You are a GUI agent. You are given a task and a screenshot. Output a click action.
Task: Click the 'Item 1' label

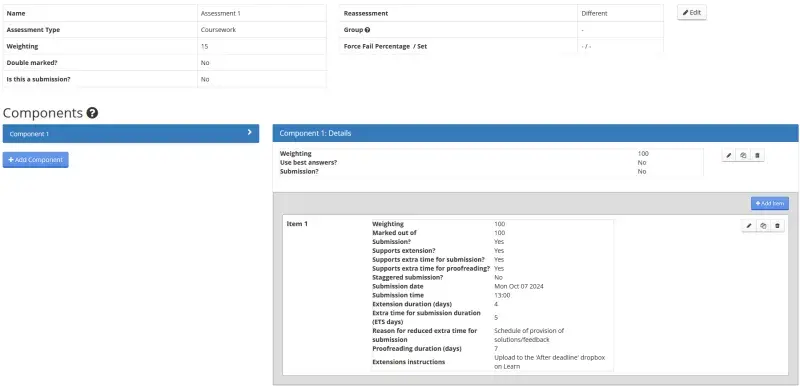(297, 224)
